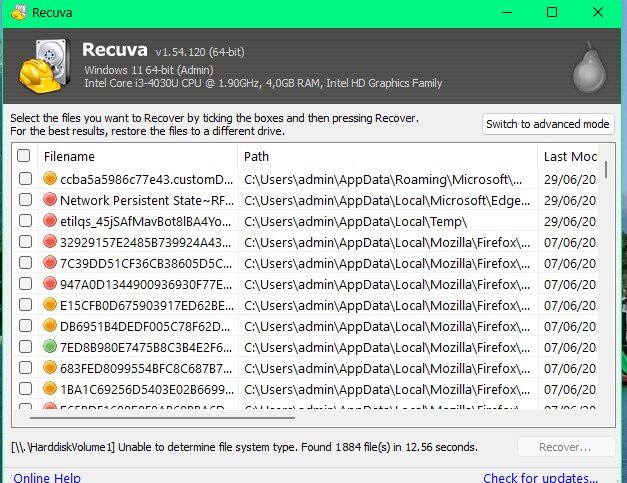Click red status dot for etilqs_45jSAfMavBot8 file
This screenshot has height=483, width=627.
(x=50, y=220)
